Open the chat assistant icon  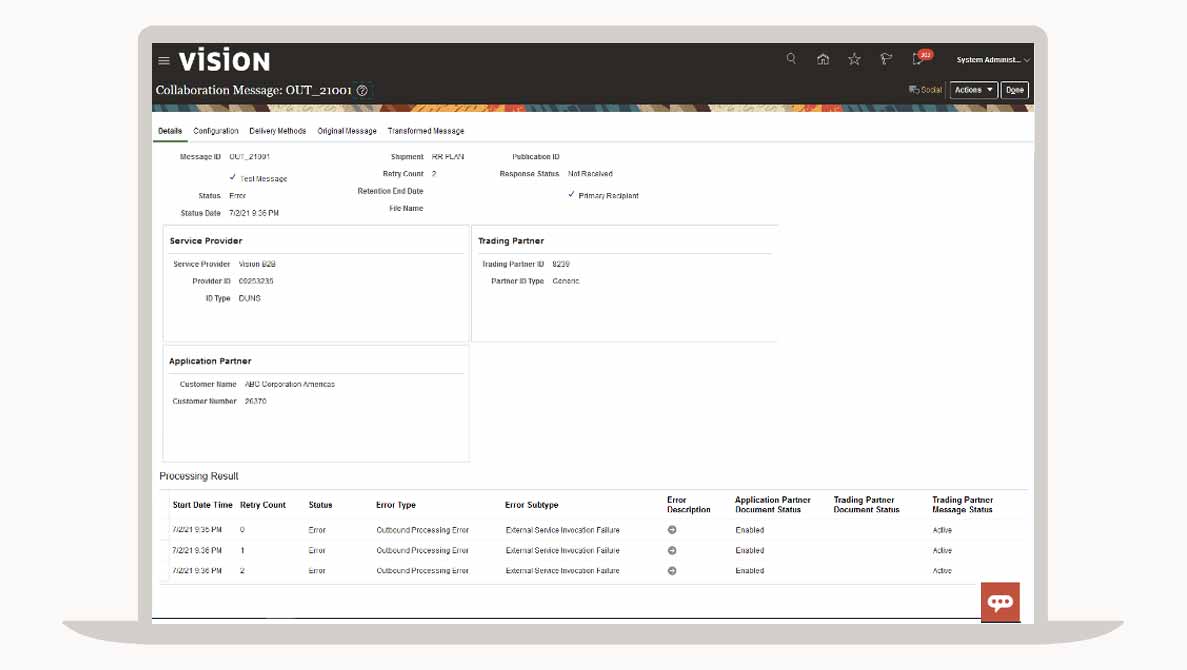pyautogui.click(x=1000, y=602)
